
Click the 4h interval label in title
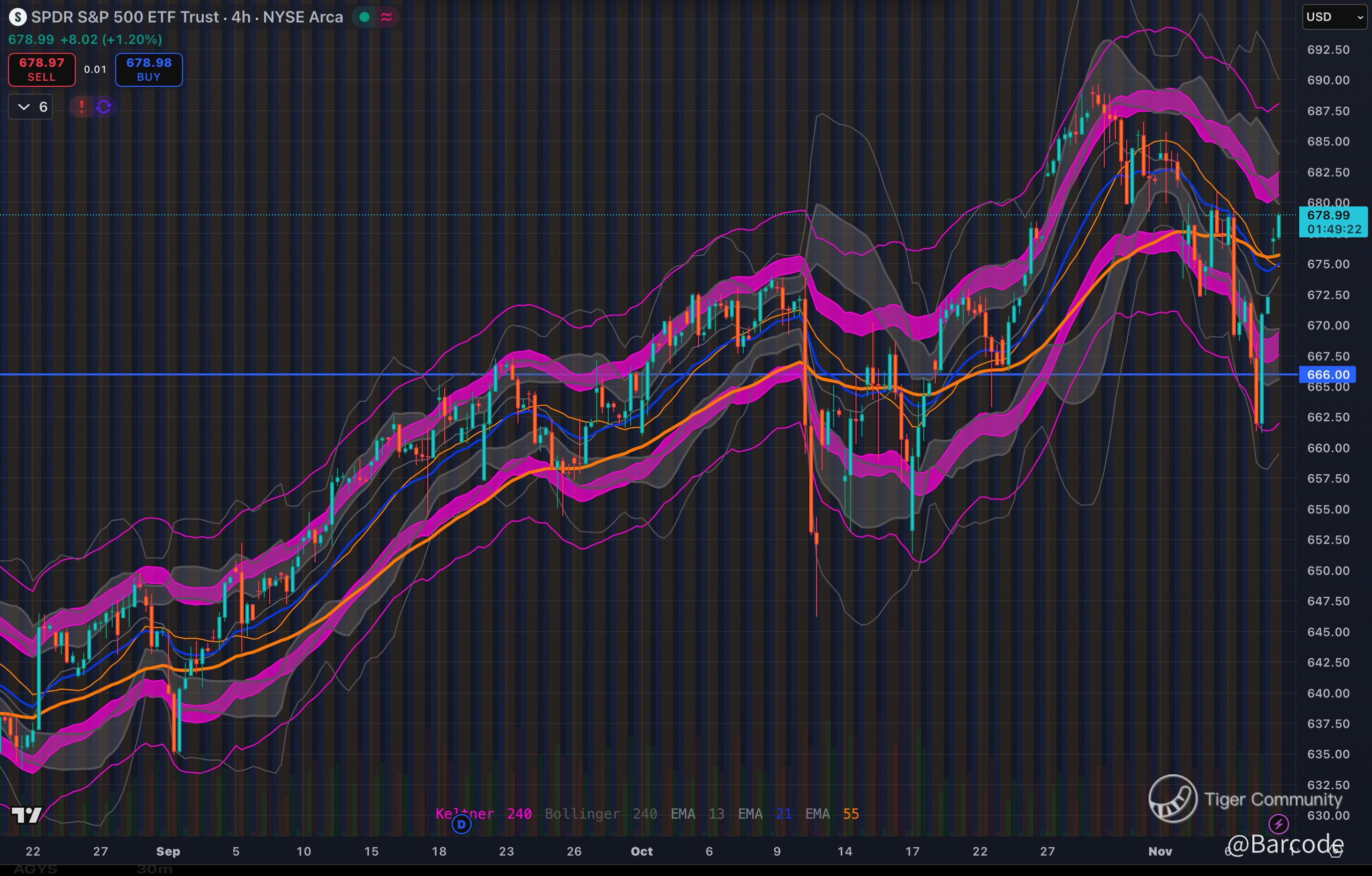(241, 17)
